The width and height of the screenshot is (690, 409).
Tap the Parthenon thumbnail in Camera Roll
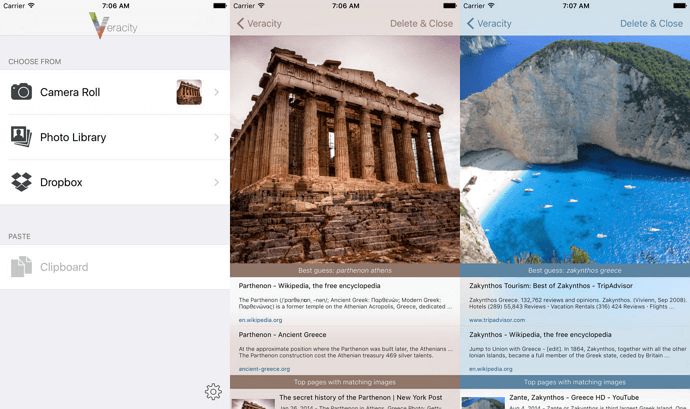pyautogui.click(x=189, y=92)
